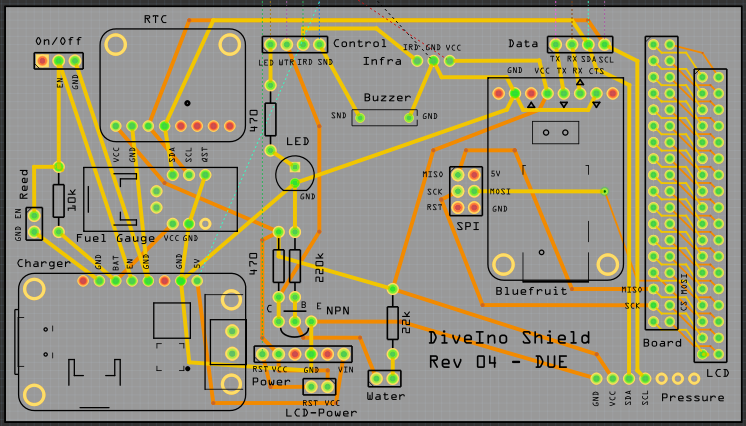Select the LCD-Power label
Image resolution: width=746 pixels, height=426 pixels.
321,413
